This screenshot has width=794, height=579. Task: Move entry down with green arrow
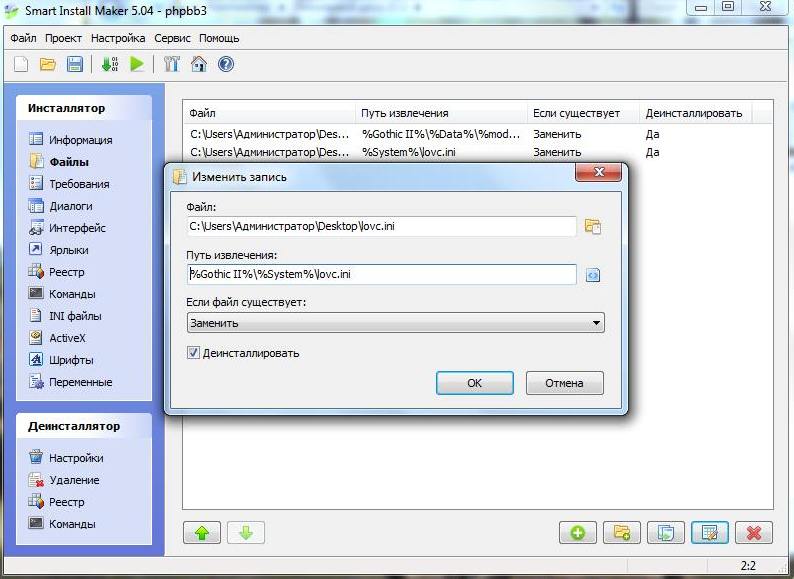(x=246, y=533)
